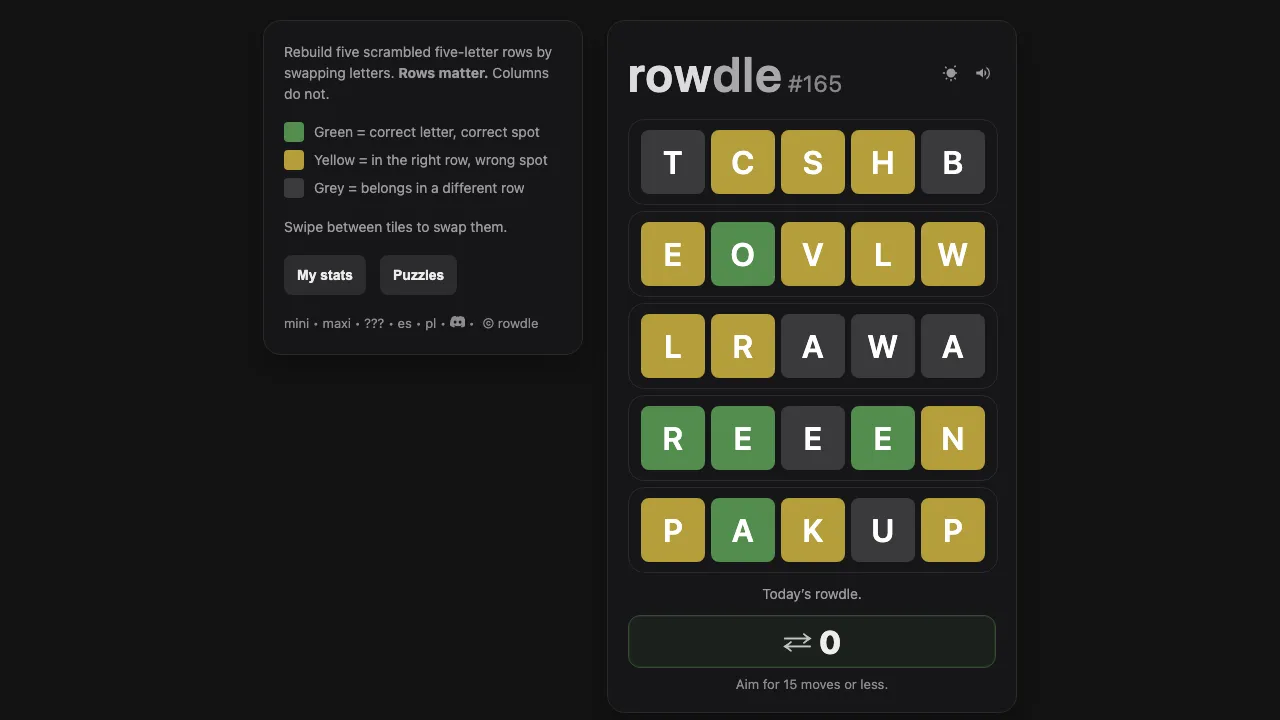Tap the yellow W tile in EOVLW row
1280x720 pixels.
(953, 254)
